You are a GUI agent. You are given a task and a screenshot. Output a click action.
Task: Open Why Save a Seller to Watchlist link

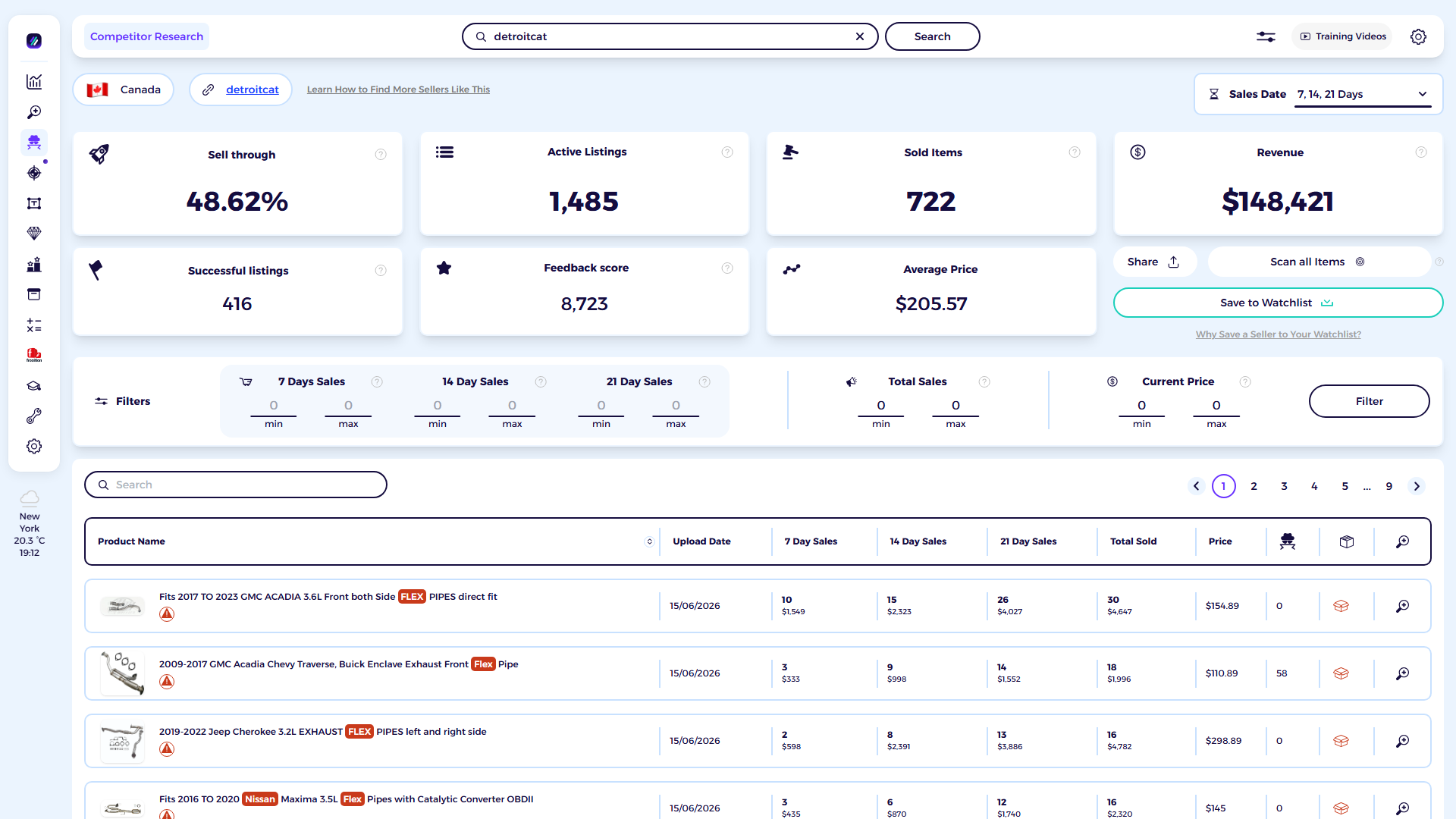tap(1278, 334)
